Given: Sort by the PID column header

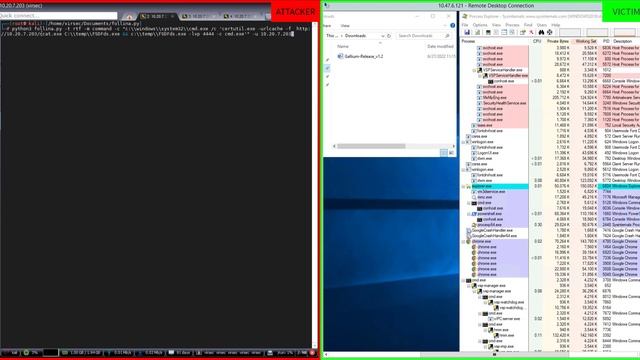Looking at the screenshot, I should pos(606,41).
